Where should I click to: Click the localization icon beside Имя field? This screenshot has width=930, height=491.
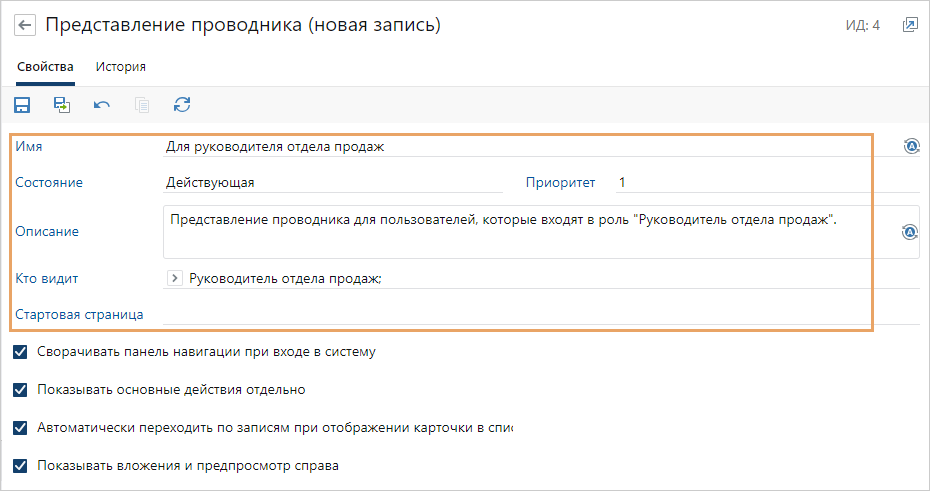coord(911,146)
